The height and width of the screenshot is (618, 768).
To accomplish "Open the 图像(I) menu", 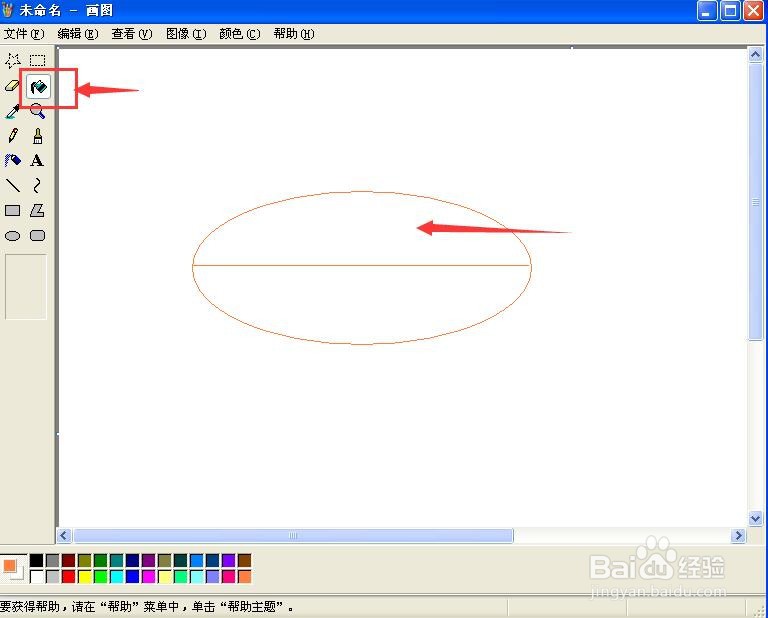I will click(186, 34).
